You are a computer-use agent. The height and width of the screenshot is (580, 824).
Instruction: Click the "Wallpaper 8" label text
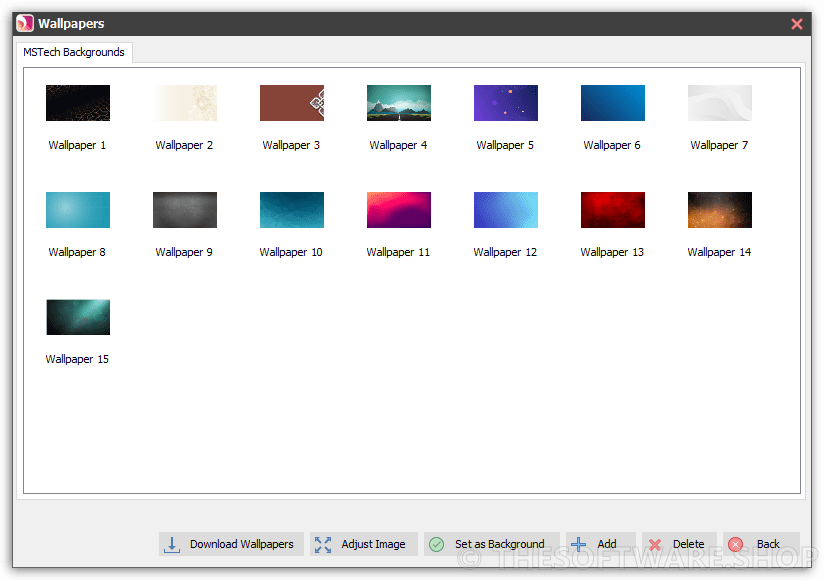[x=77, y=252]
